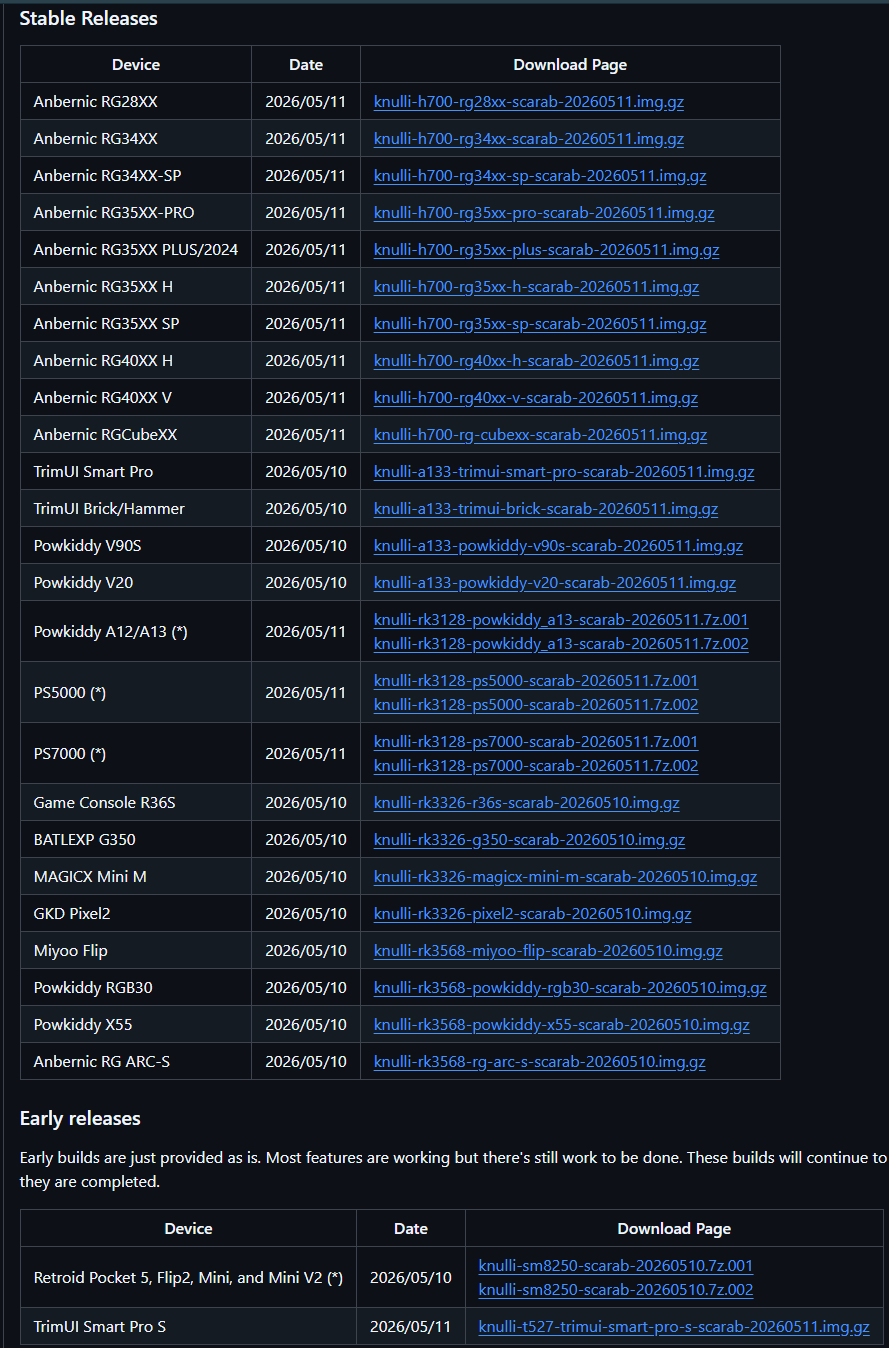Click knulli-rk3128-ps7000-scarab 7z.002 link

coord(536,765)
